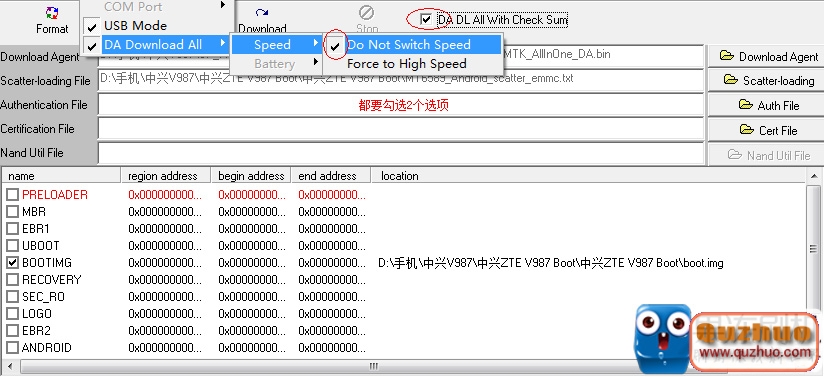Click the Authentication File path field
Image resolution: width=824 pixels, height=377 pixels.
[401, 105]
